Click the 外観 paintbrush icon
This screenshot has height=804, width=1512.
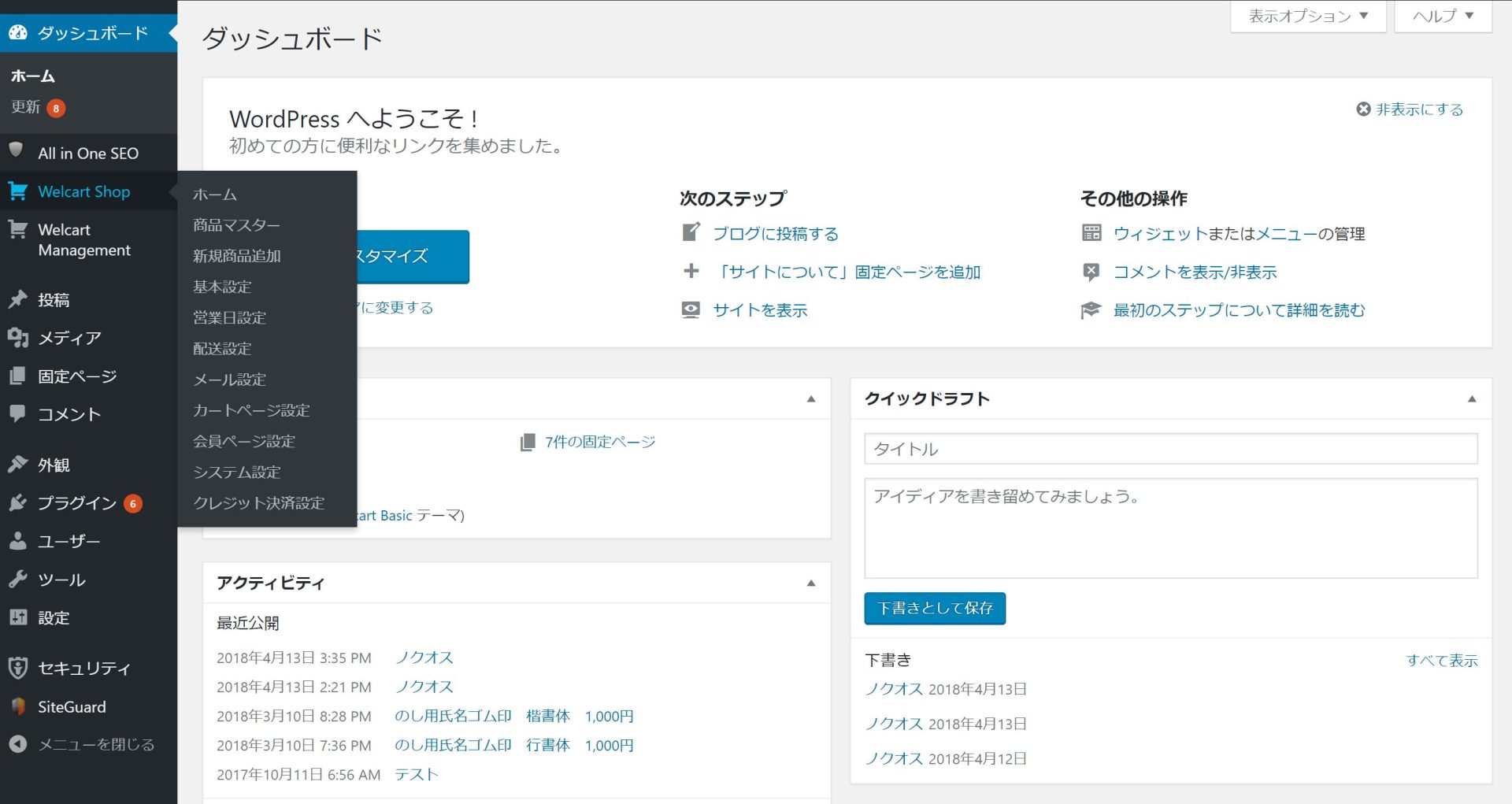[x=17, y=464]
